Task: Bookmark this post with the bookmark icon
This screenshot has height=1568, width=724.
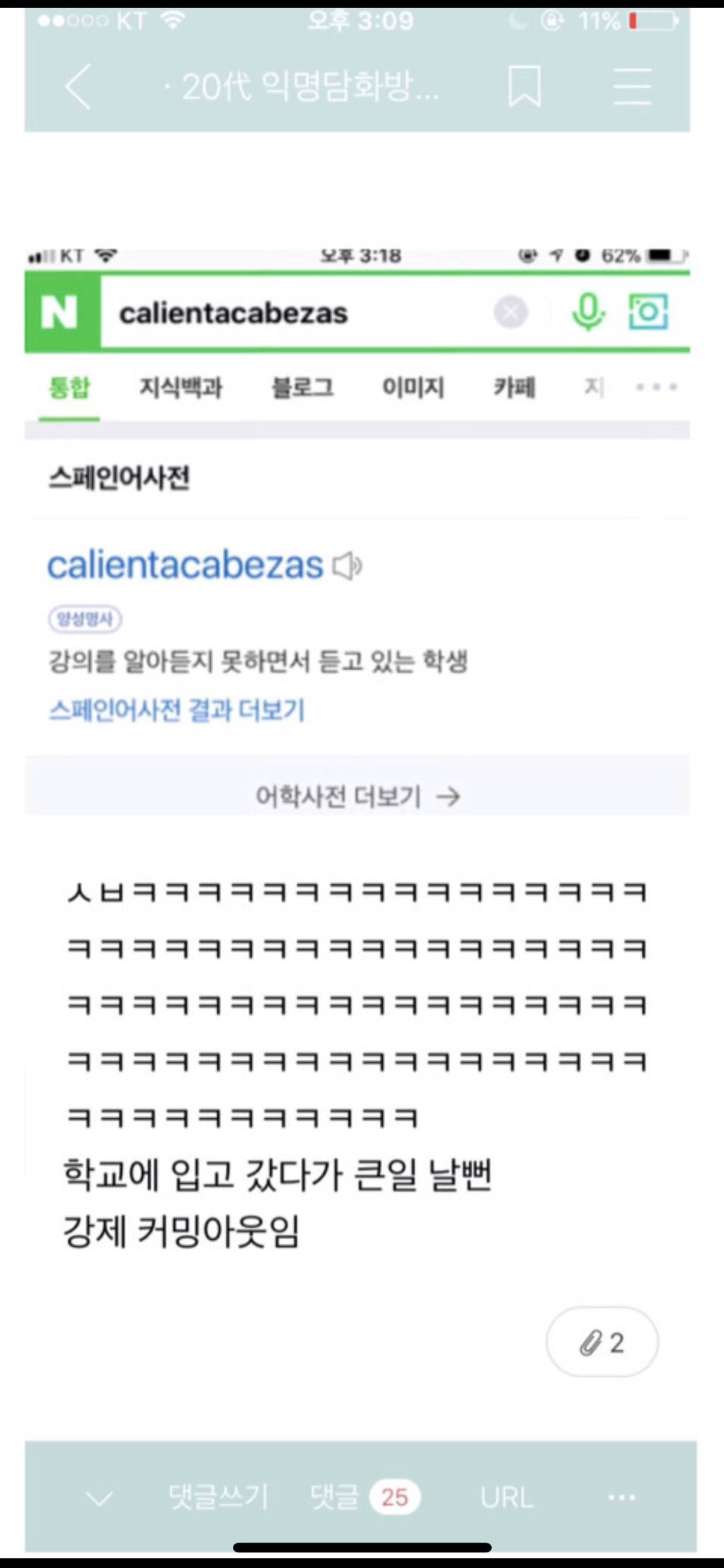Action: 524,86
